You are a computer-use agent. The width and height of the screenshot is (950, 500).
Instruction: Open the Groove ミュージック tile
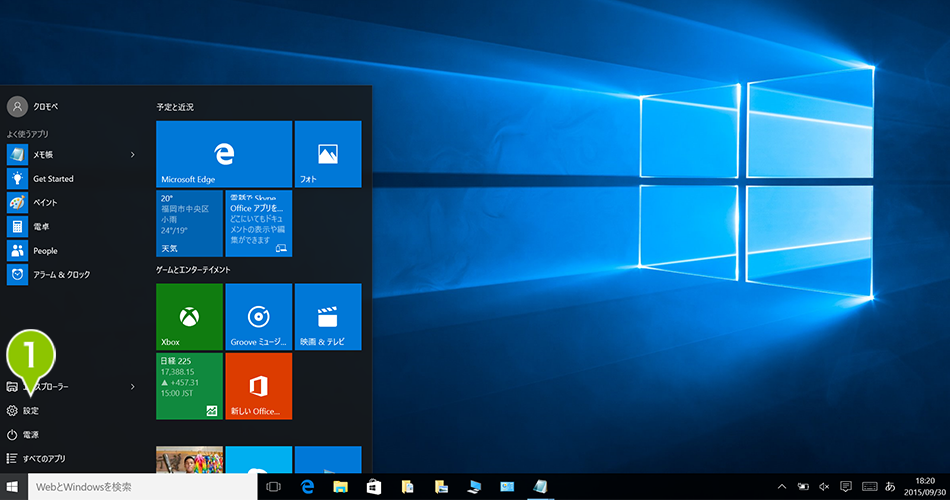259,317
